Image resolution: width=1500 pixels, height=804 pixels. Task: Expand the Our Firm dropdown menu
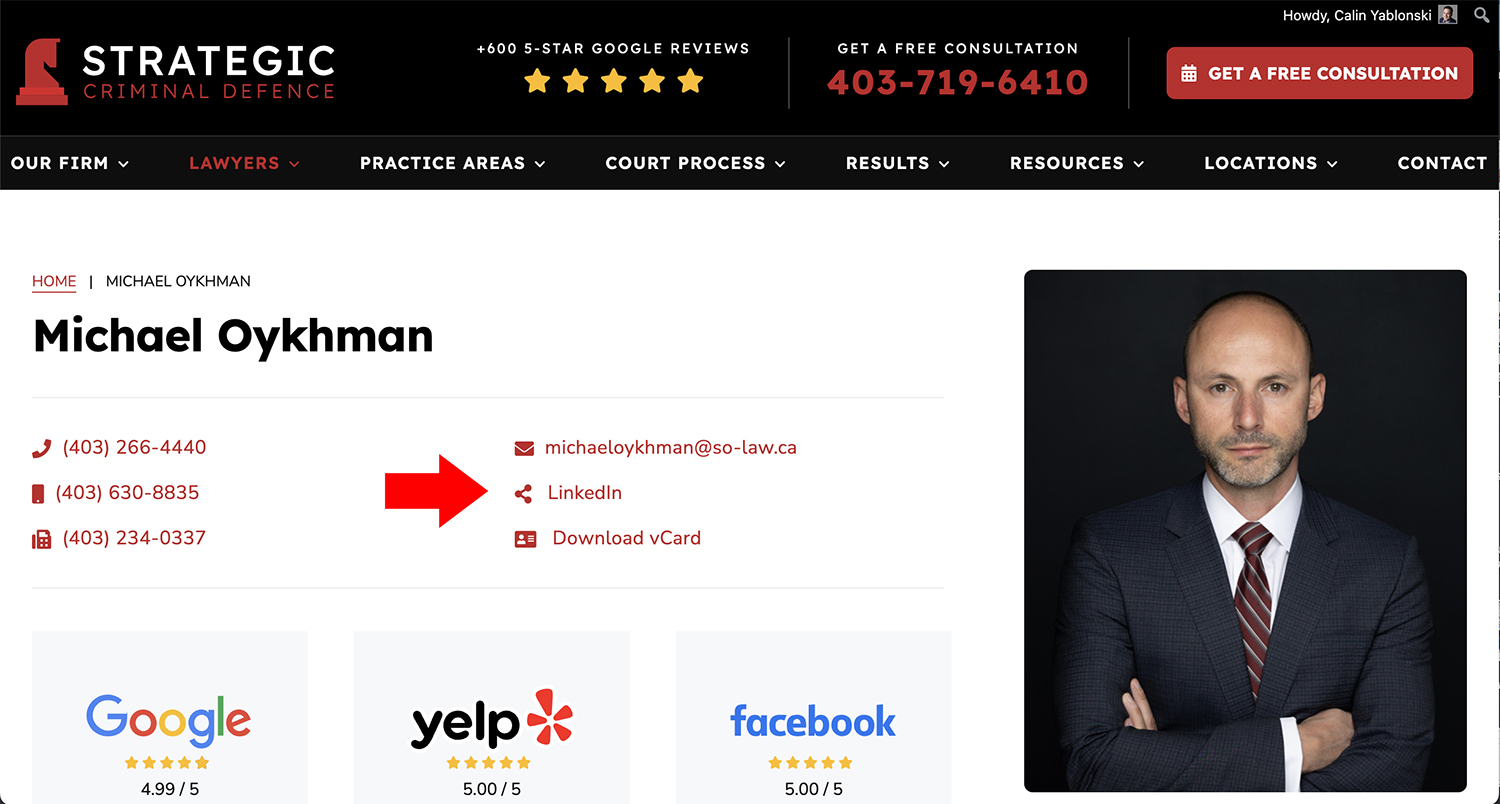pyautogui.click(x=70, y=163)
